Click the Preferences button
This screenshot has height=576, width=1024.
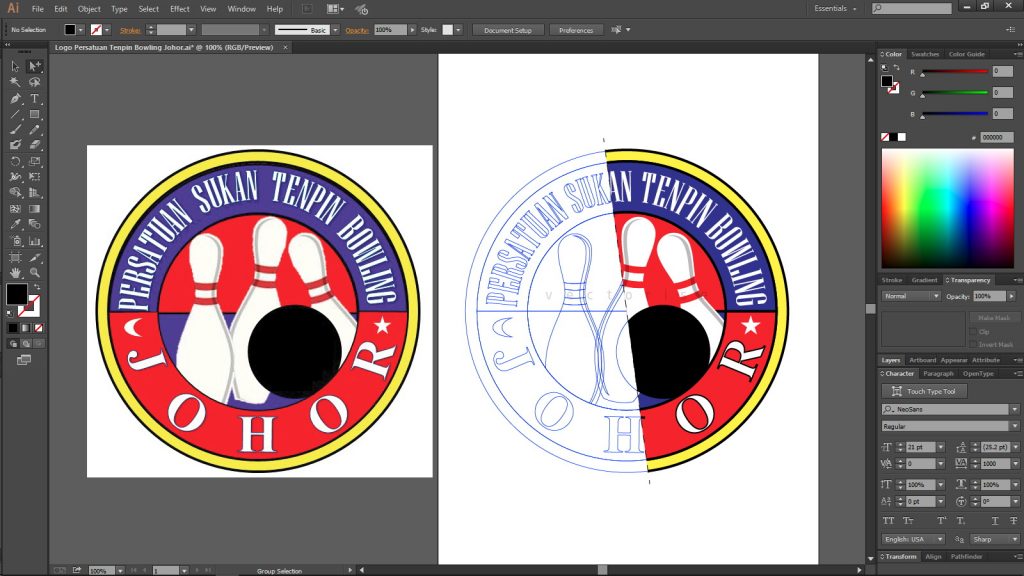575,30
